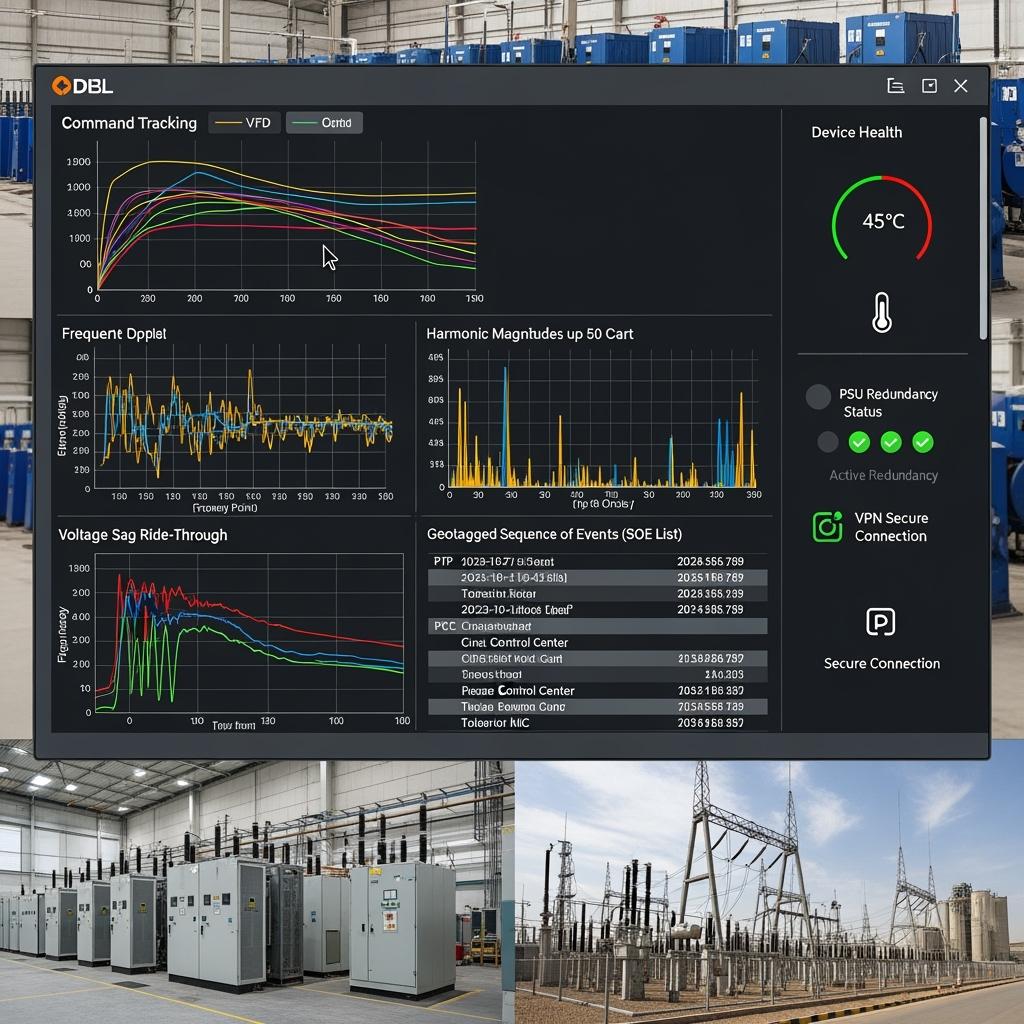Click the Secure Connection text label
This screenshot has width=1024, height=1024.
[x=881, y=663]
